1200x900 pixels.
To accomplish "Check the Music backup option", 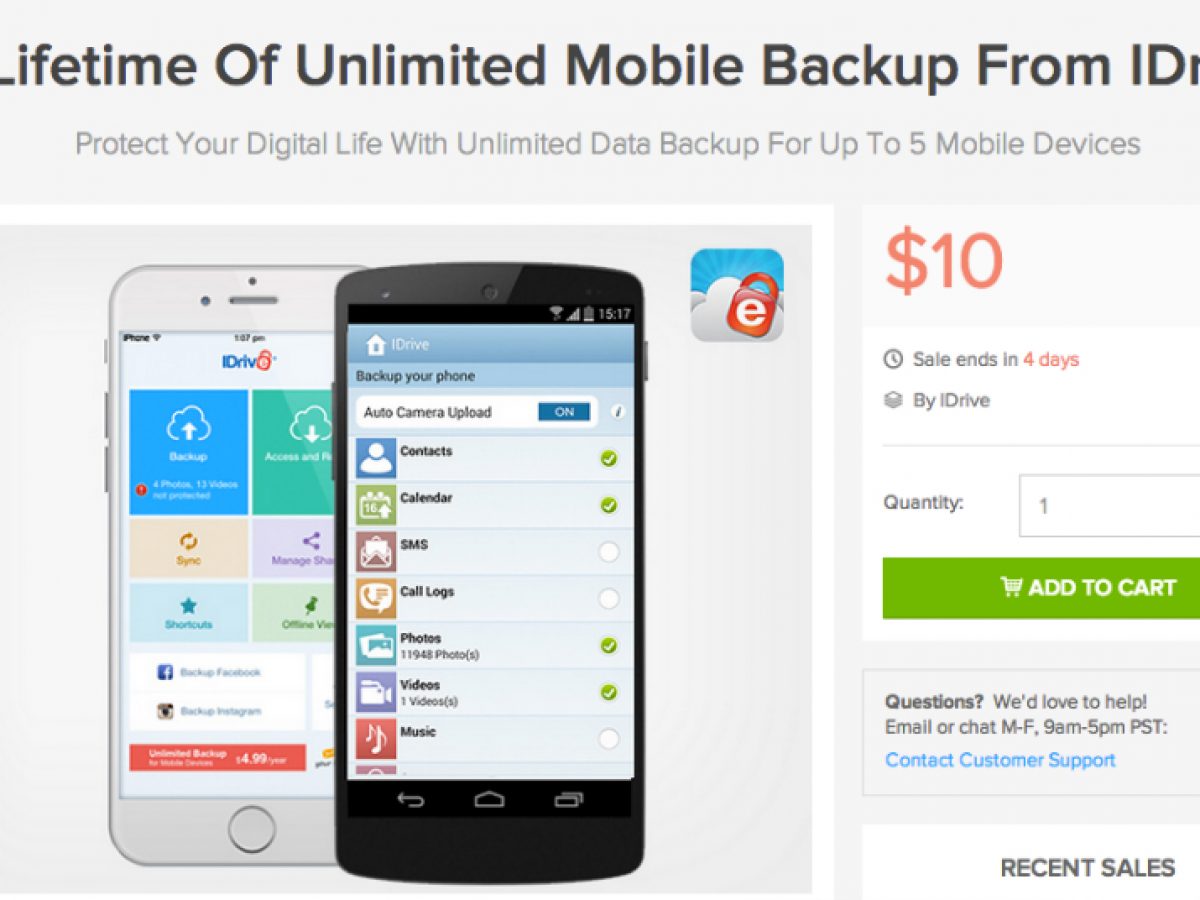I will click(x=608, y=739).
